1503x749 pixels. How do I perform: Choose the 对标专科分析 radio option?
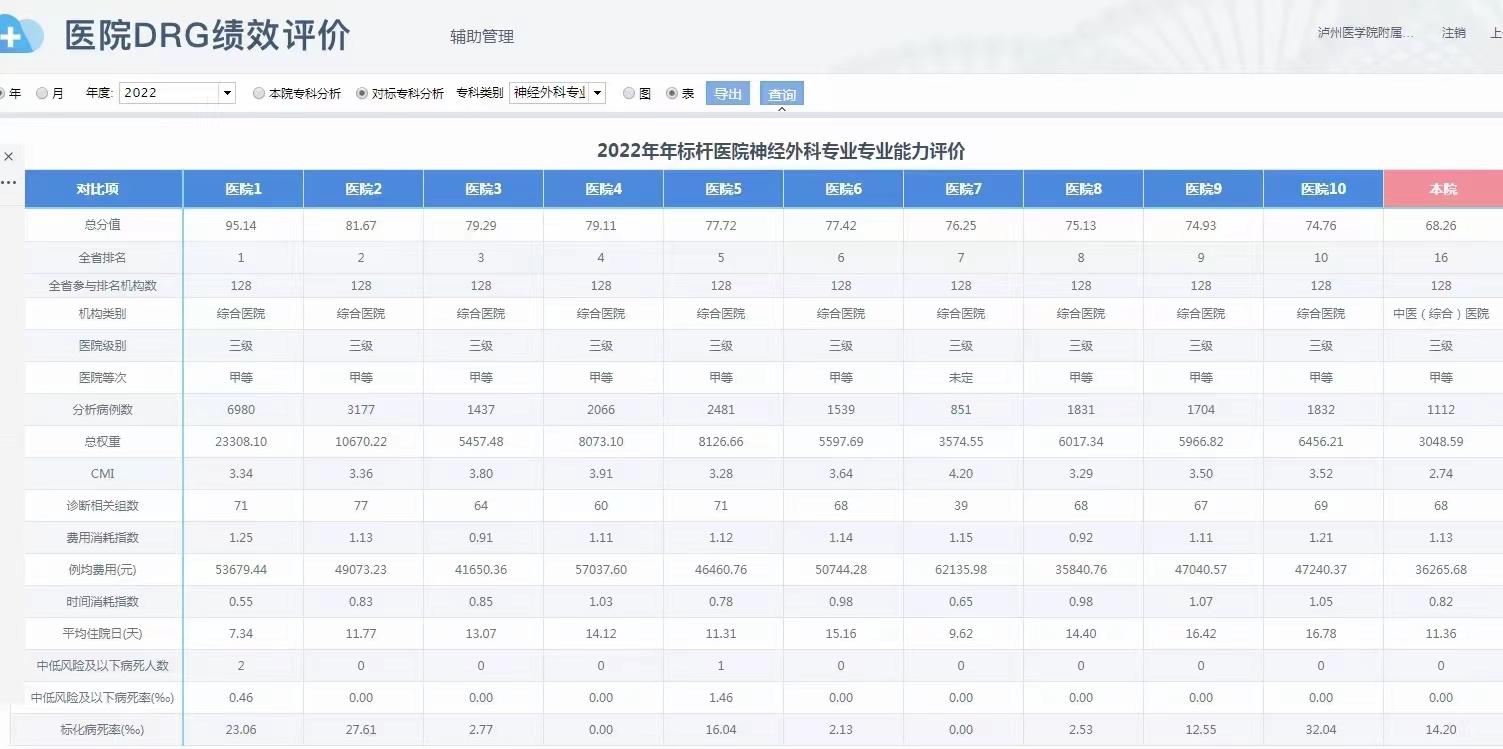[362, 93]
